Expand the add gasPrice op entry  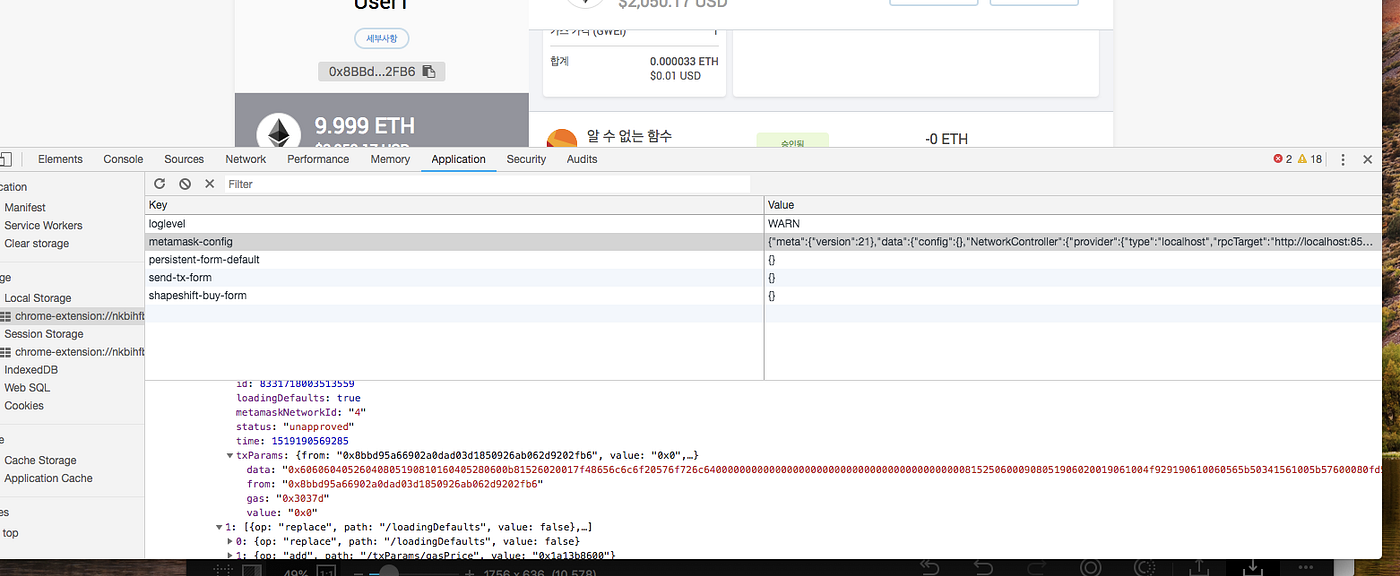pos(231,555)
